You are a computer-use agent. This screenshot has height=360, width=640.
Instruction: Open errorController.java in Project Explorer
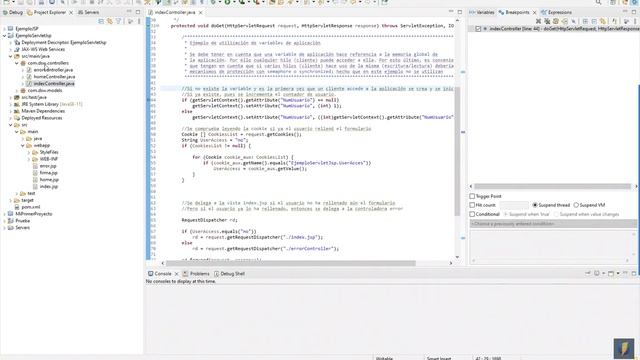pyautogui.click(x=53, y=70)
